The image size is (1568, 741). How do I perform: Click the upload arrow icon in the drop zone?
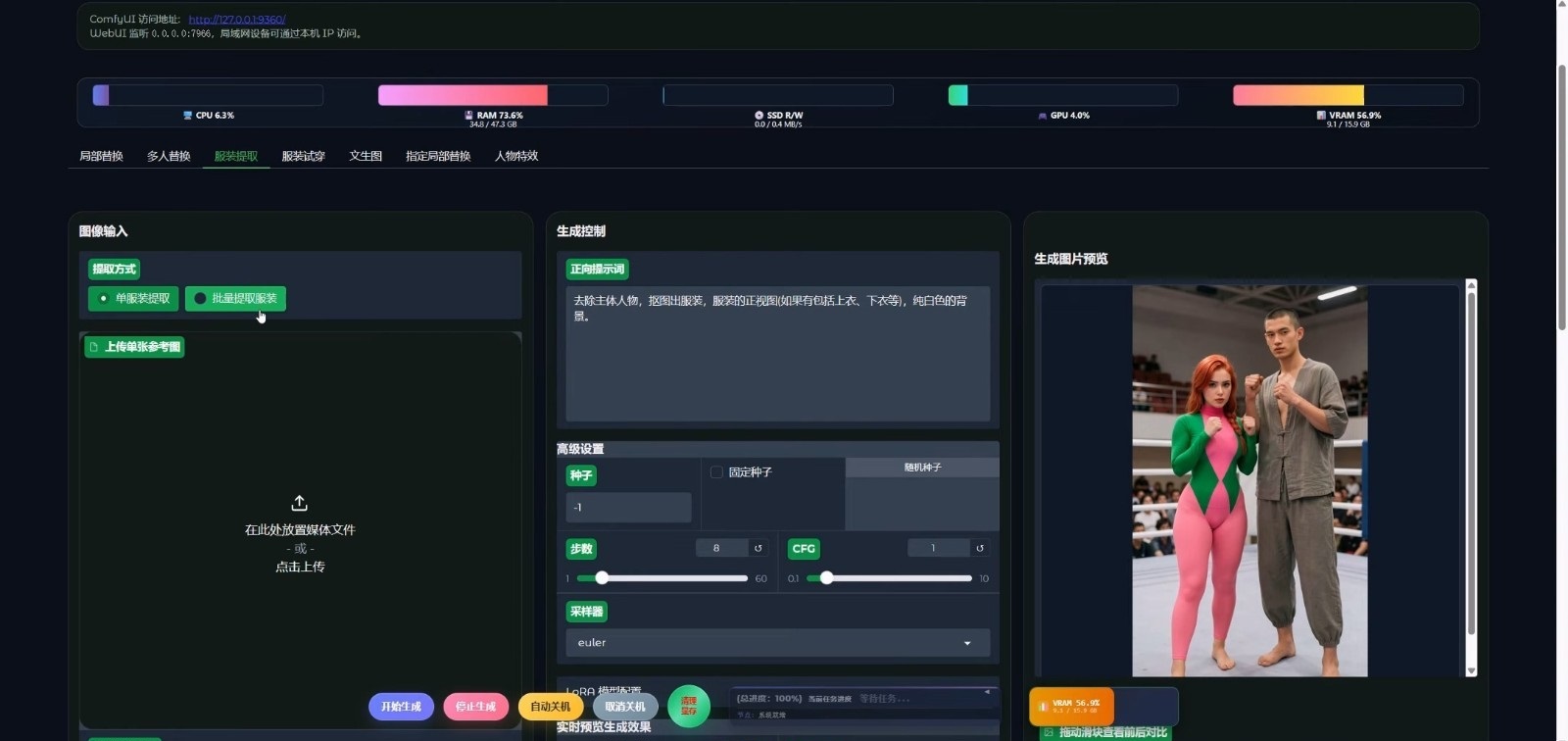[x=300, y=503]
